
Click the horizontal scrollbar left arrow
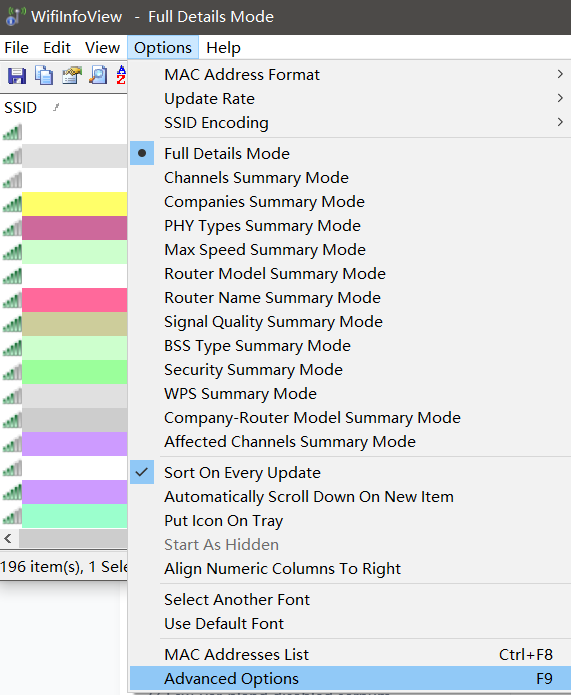pyautogui.click(x=8, y=539)
